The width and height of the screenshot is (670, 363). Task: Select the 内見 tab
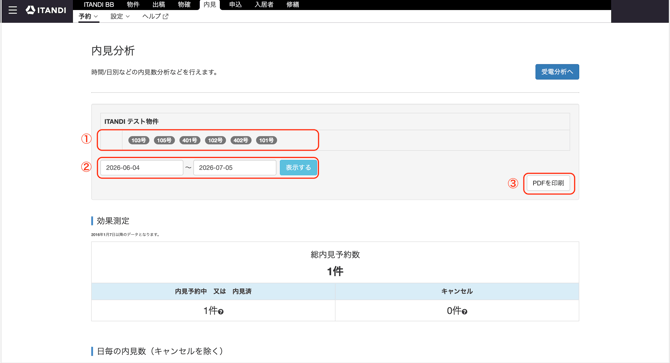point(209,4)
